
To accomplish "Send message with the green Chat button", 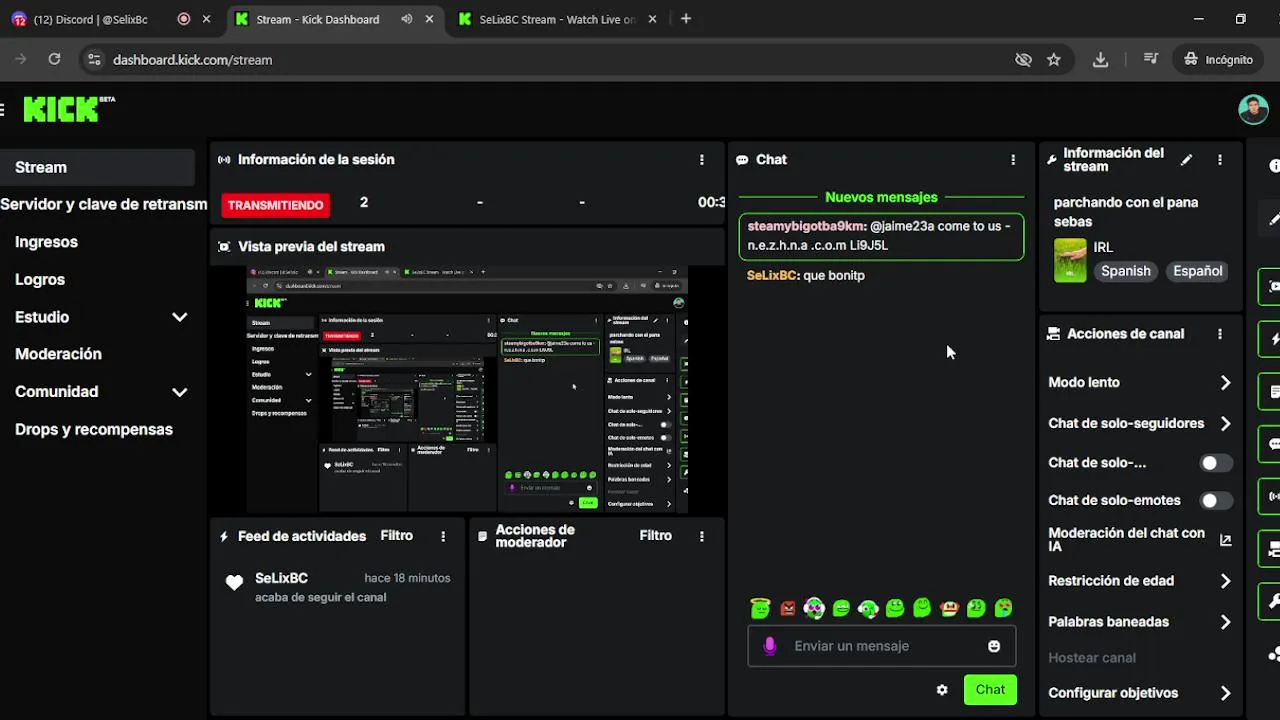I will point(990,690).
